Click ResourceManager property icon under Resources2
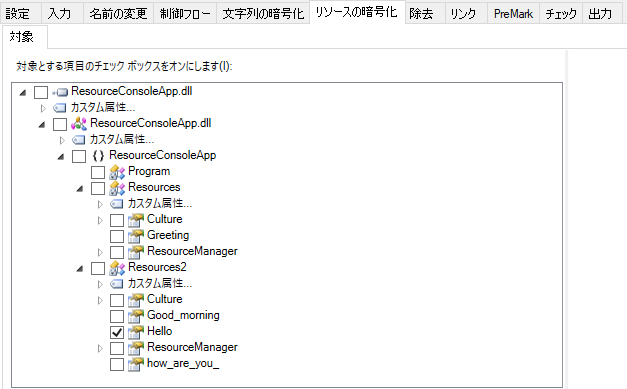 click(136, 348)
